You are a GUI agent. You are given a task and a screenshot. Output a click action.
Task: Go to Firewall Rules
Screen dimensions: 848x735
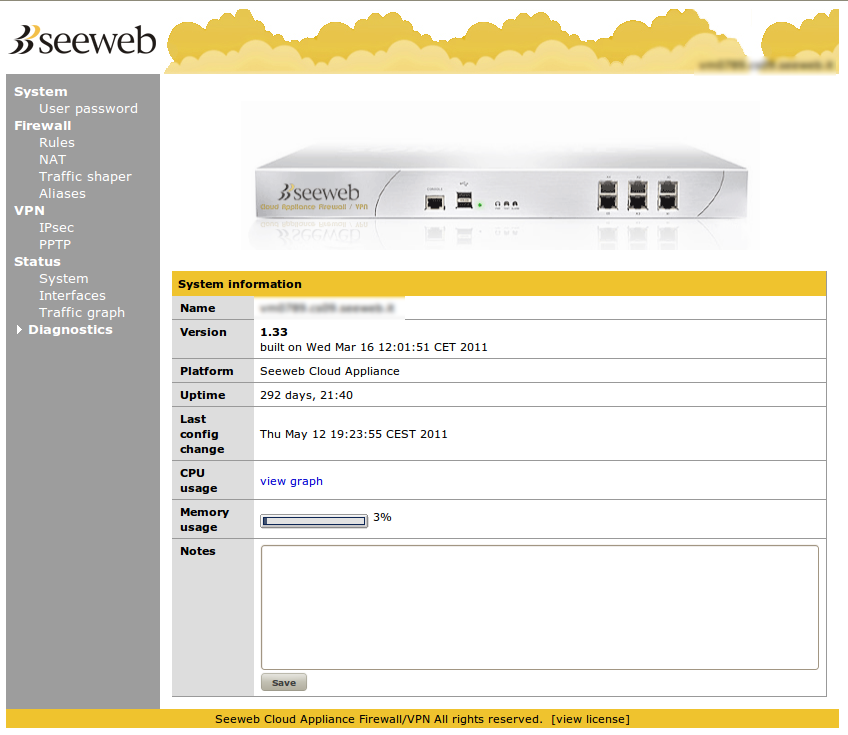pos(57,143)
